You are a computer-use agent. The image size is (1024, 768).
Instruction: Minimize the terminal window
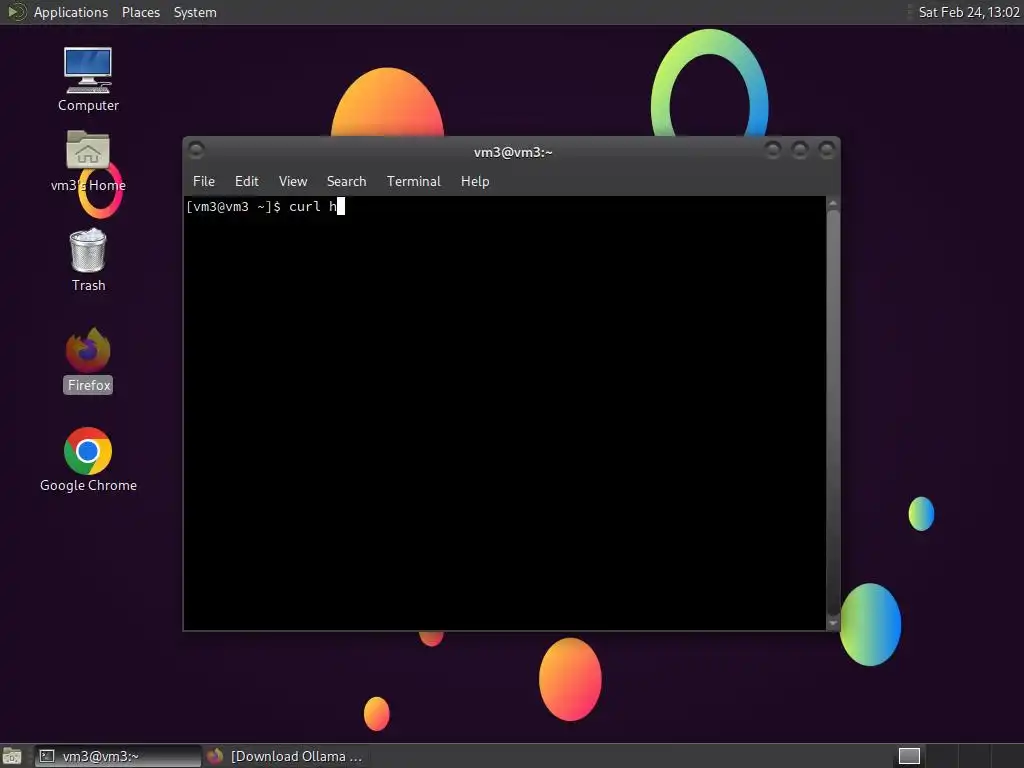[773, 150]
